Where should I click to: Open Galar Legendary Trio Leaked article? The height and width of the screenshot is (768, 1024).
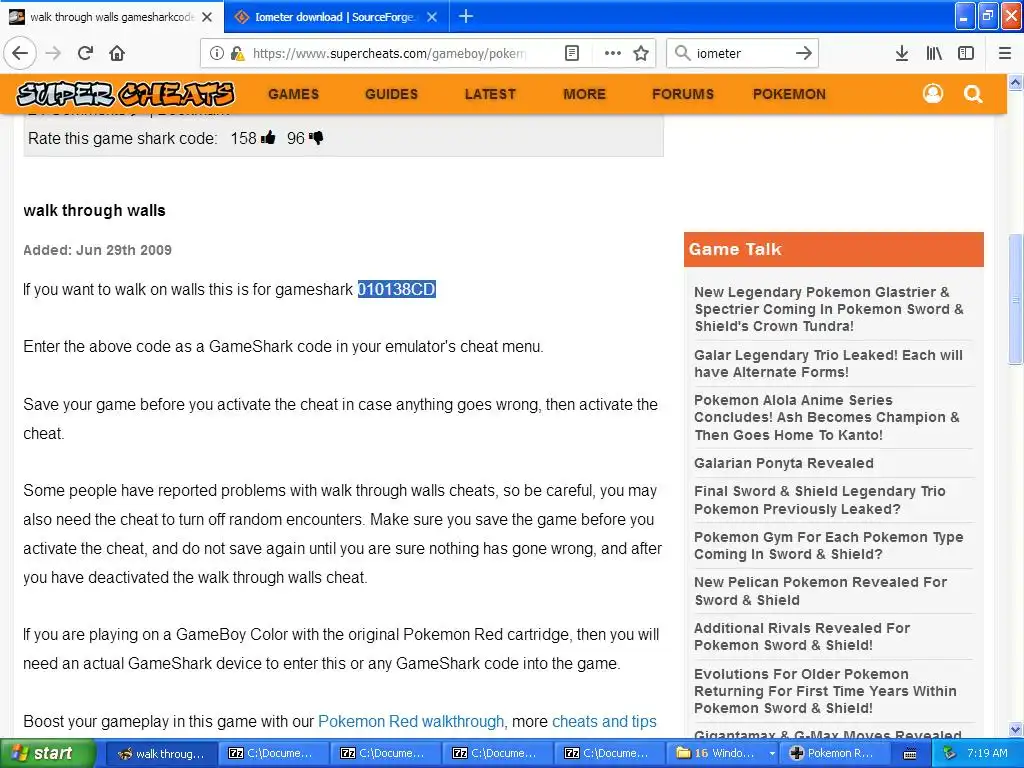828,363
